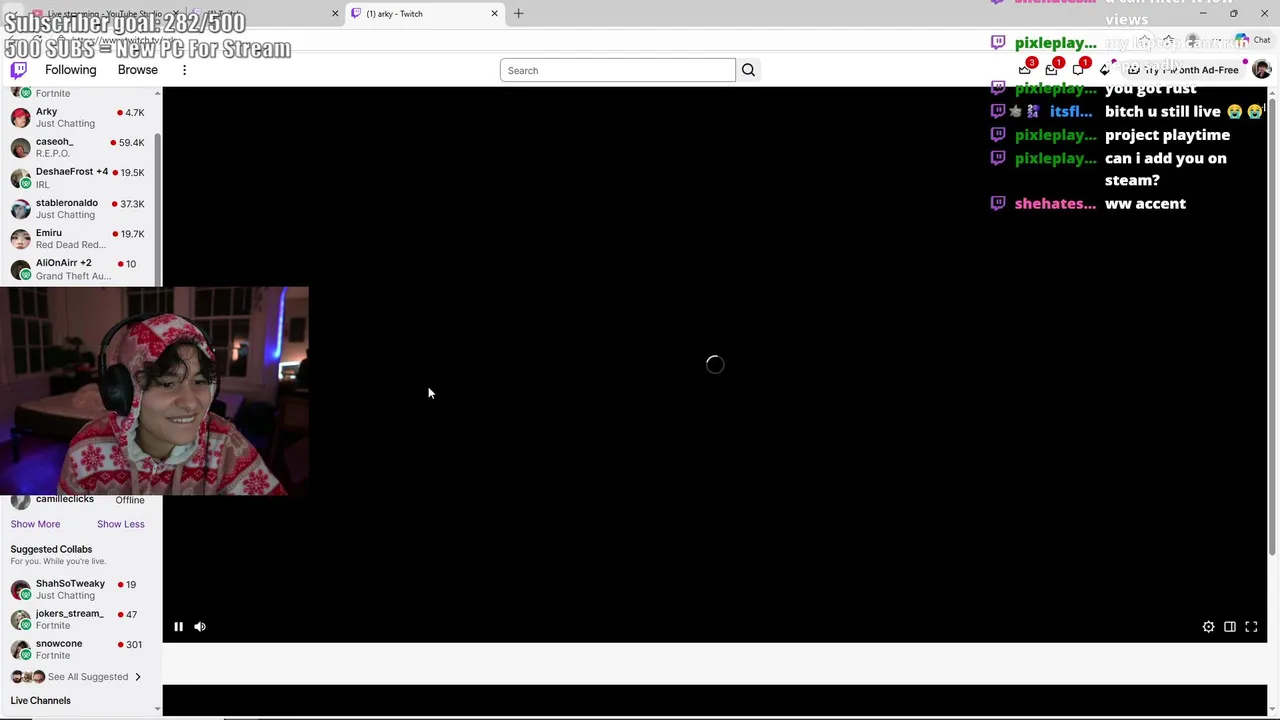Open the browser Chat copilot button

(x=1254, y=40)
